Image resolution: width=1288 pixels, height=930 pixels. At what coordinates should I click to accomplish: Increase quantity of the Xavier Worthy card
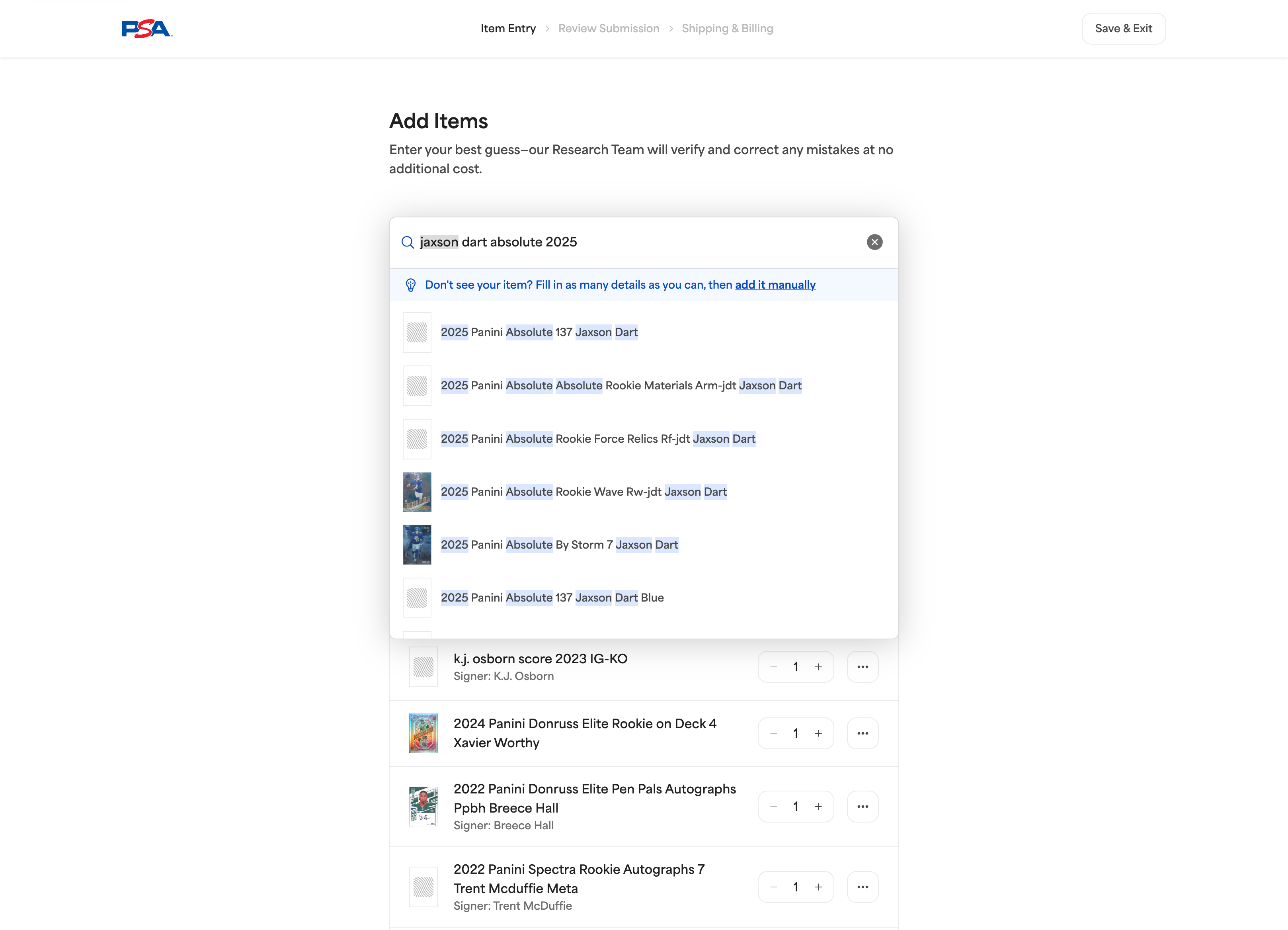click(x=818, y=733)
